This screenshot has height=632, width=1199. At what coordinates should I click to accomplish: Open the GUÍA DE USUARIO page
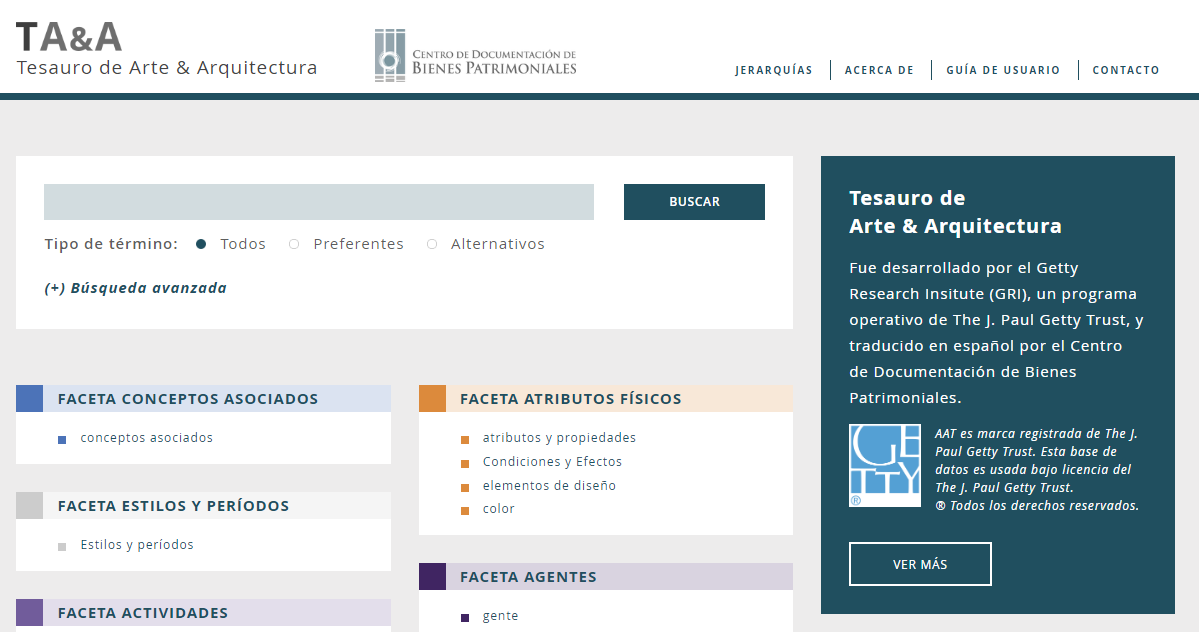click(1003, 70)
